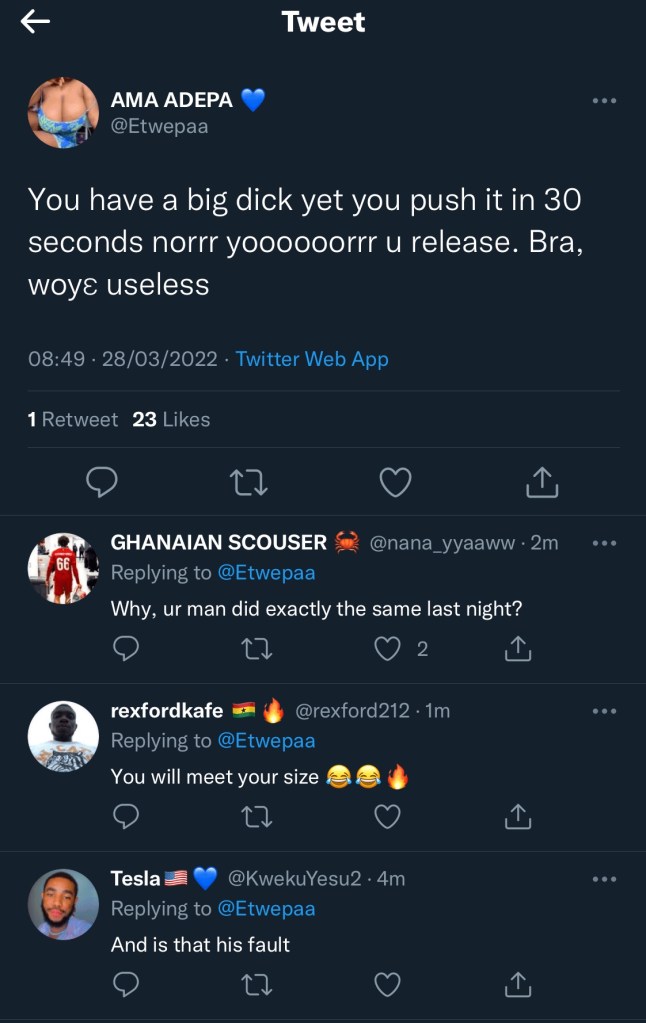Viewport: 646px width, 1023px height.
Task: Reply to rexfordkafe's comment
Action: click(x=125, y=817)
